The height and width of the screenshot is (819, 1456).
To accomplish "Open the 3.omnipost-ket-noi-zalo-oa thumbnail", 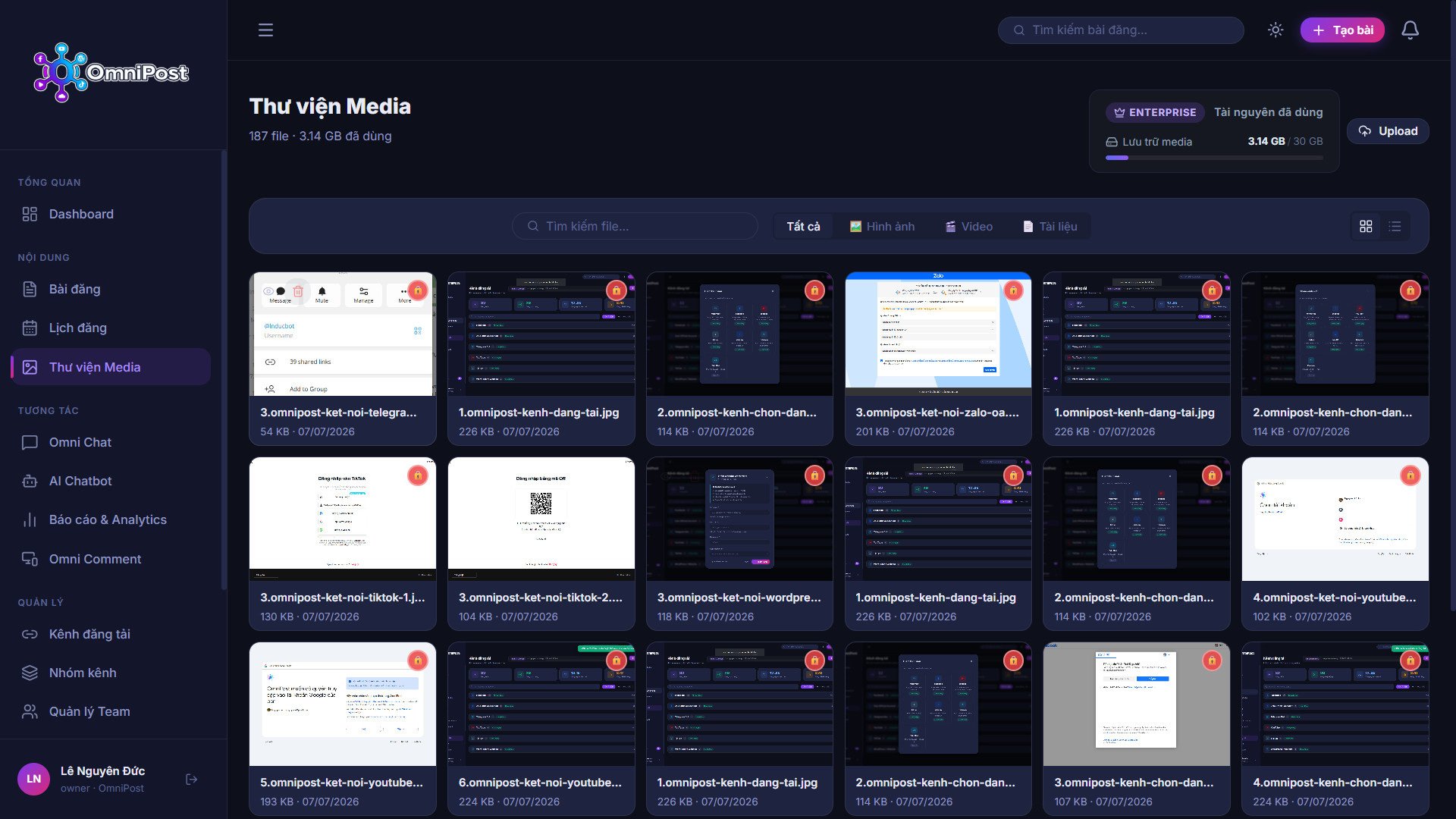I will point(938,334).
